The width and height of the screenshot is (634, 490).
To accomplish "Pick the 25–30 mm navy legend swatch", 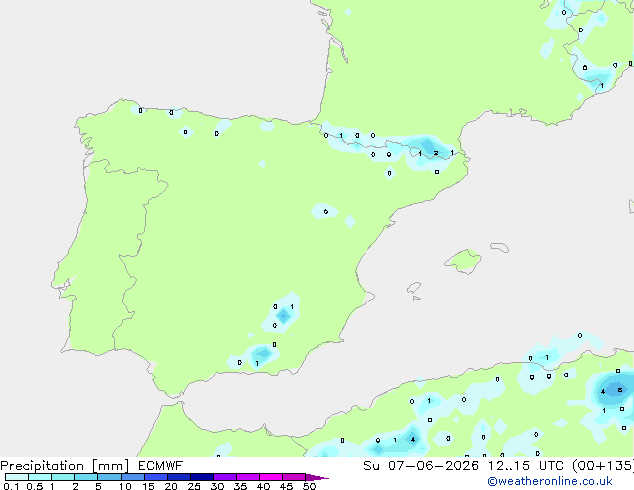I will tap(202, 477).
